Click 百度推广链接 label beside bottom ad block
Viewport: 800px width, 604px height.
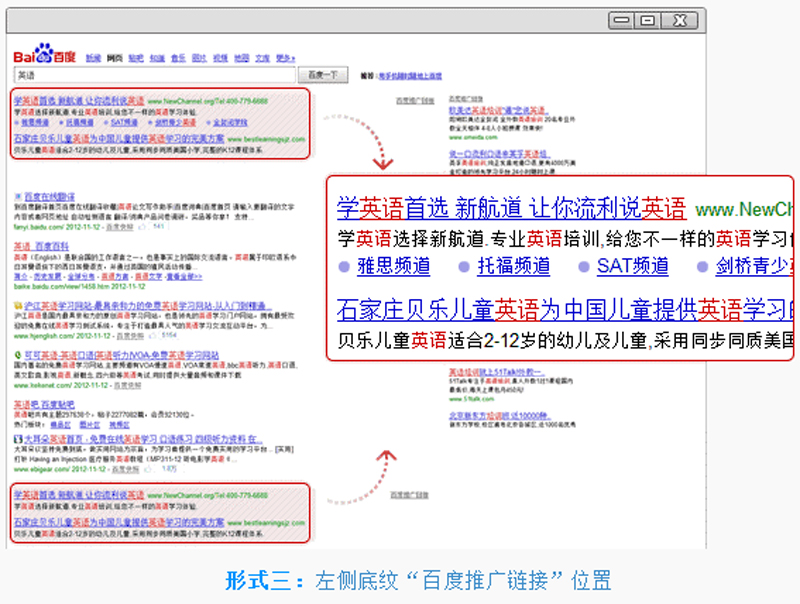[x=409, y=495]
